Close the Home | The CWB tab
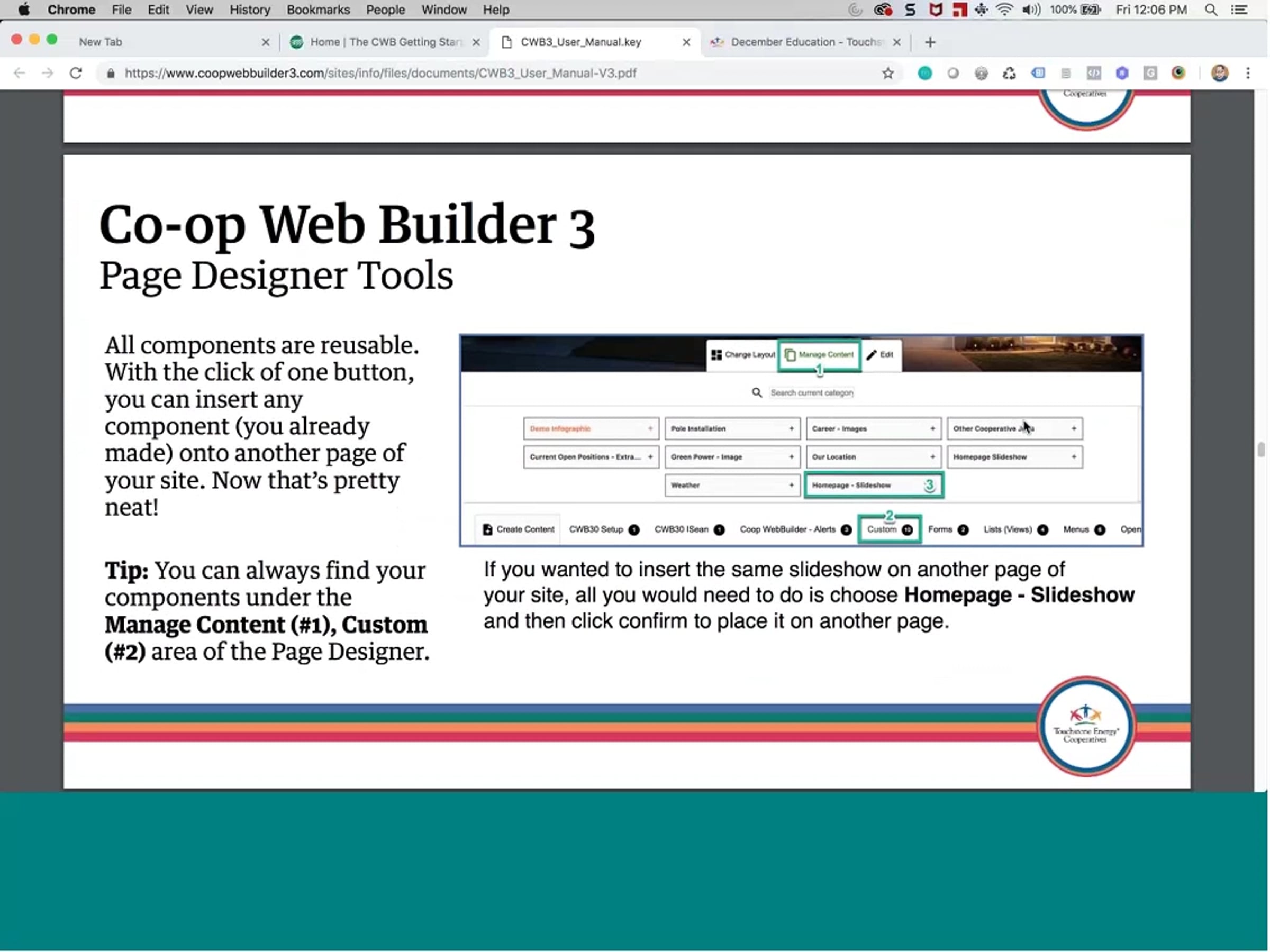Screen dimensions: 1270x952 (476, 42)
